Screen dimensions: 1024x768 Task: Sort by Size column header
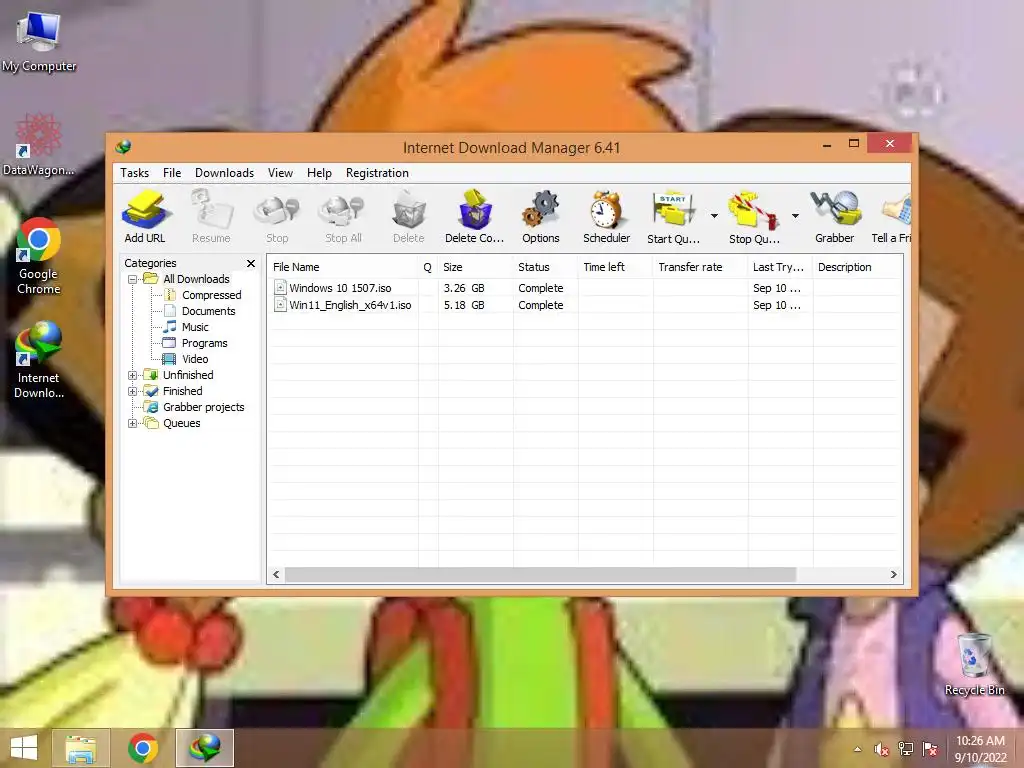(x=475, y=267)
